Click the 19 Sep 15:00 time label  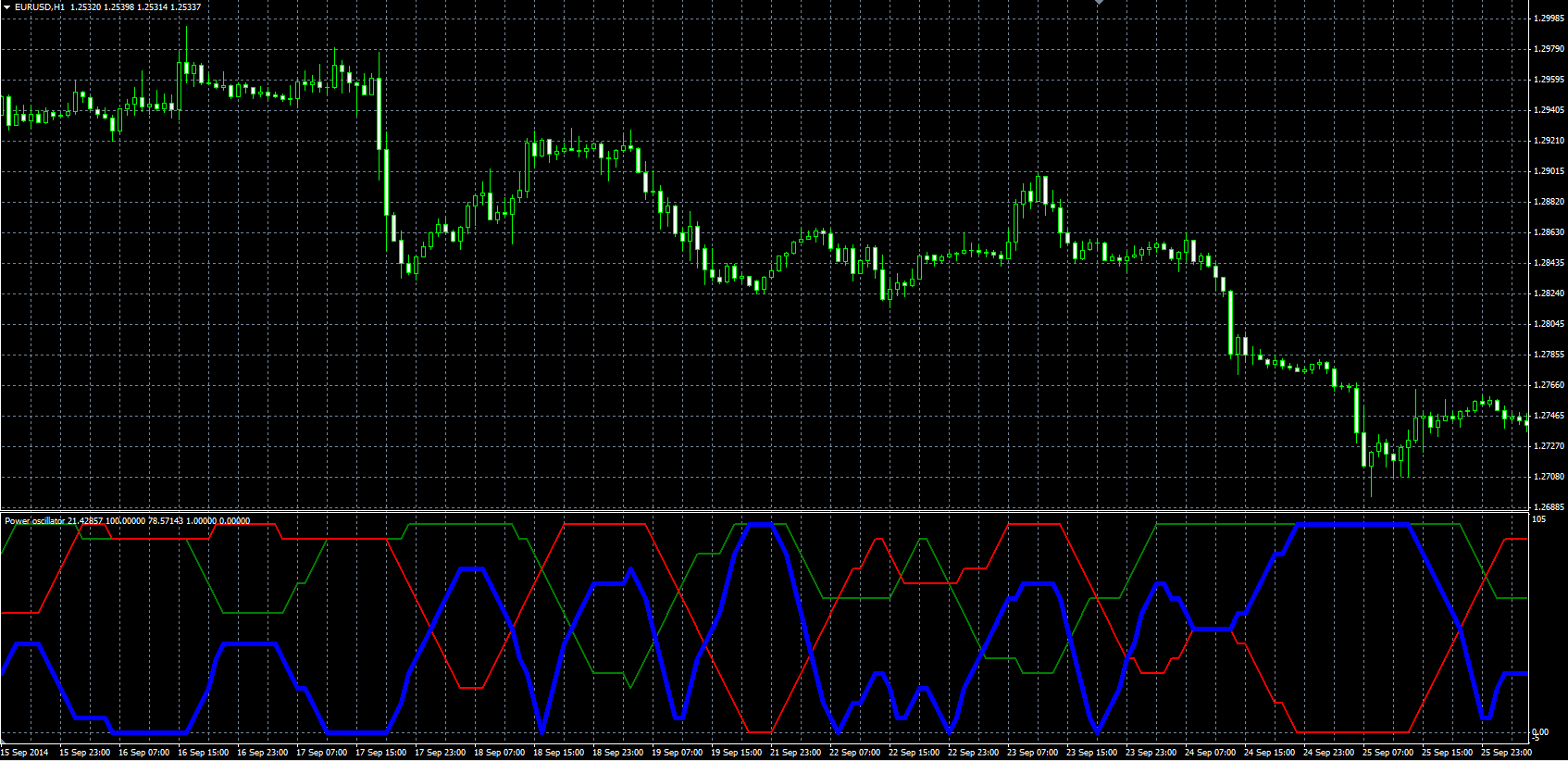(737, 752)
